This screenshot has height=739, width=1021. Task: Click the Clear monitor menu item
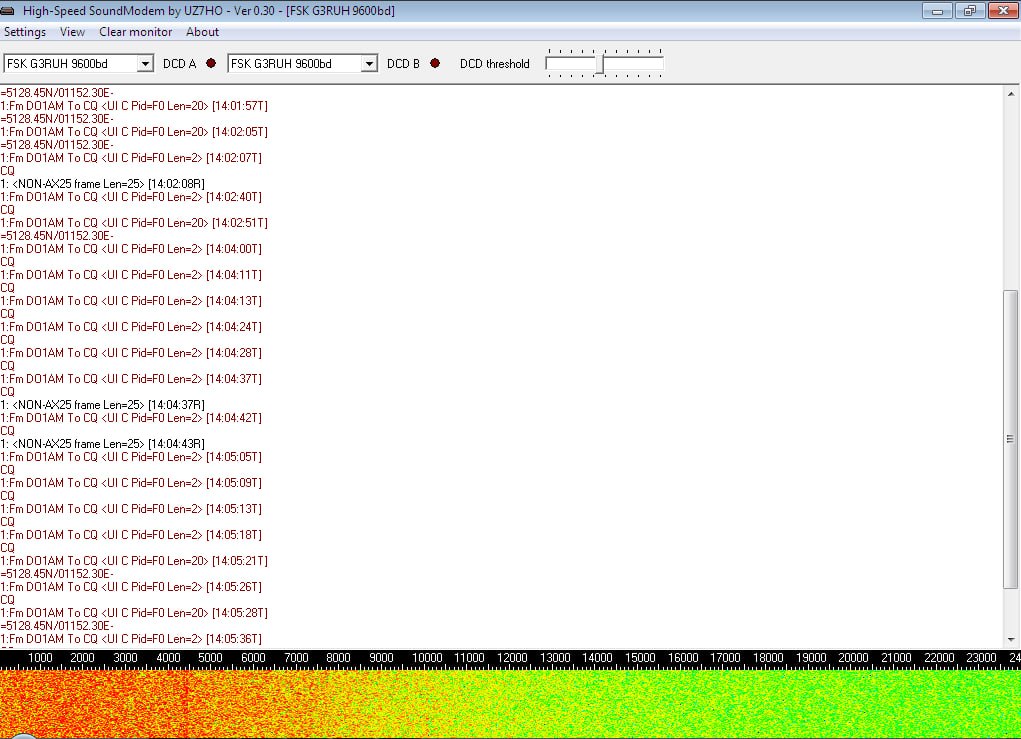coord(135,32)
